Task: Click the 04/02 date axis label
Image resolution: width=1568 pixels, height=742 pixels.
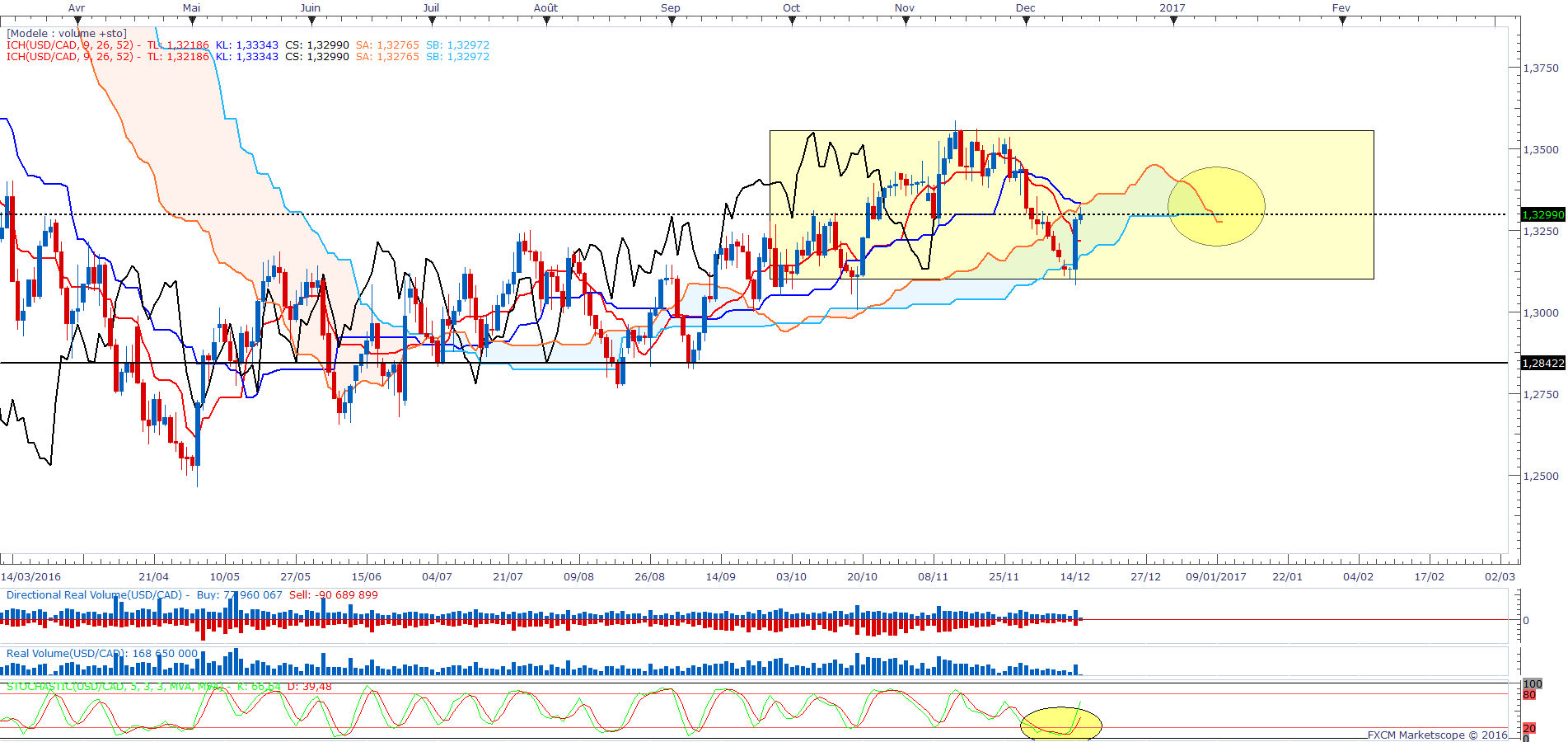Action: pyautogui.click(x=1358, y=577)
